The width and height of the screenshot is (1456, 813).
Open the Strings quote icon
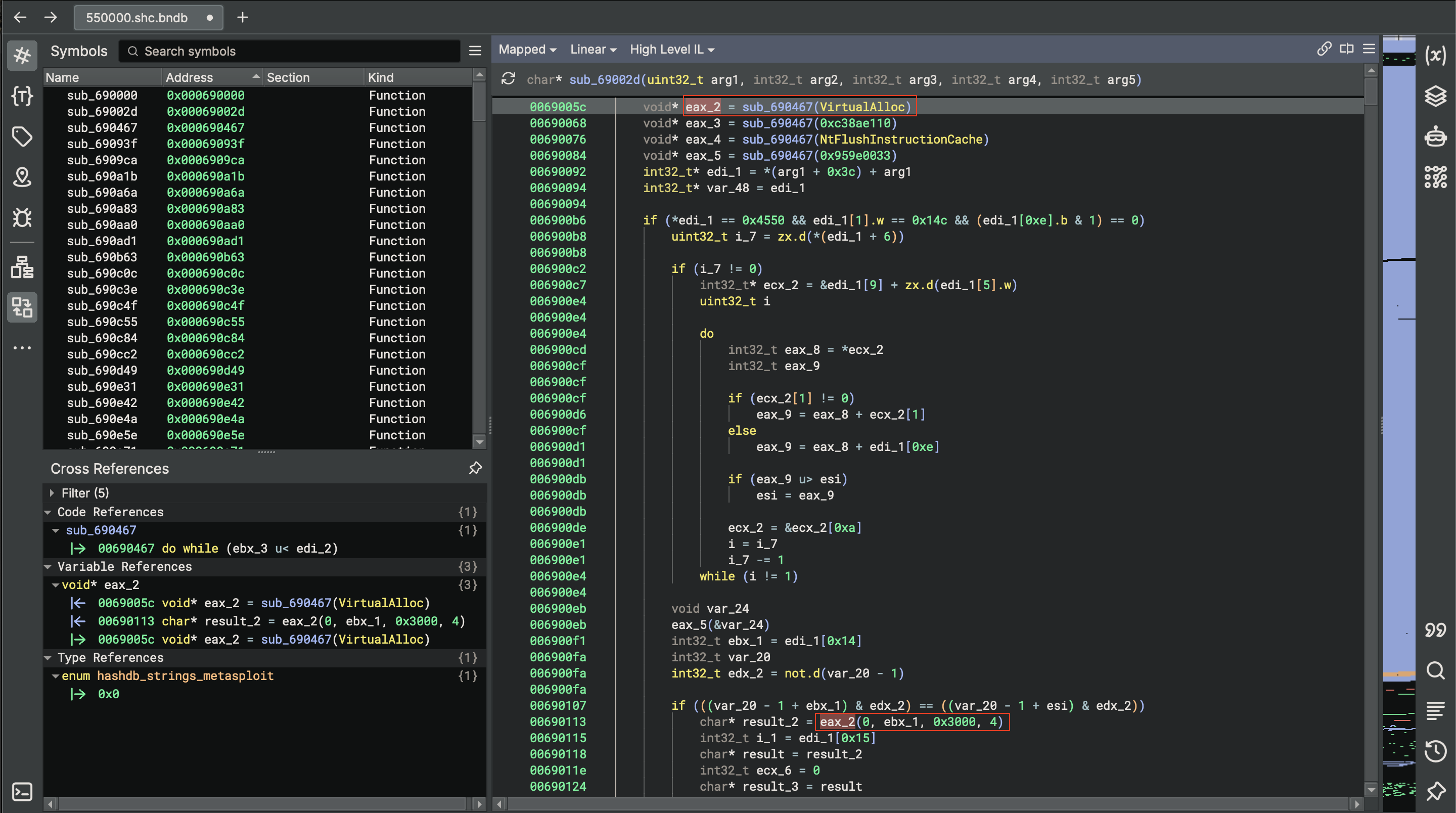1435,630
